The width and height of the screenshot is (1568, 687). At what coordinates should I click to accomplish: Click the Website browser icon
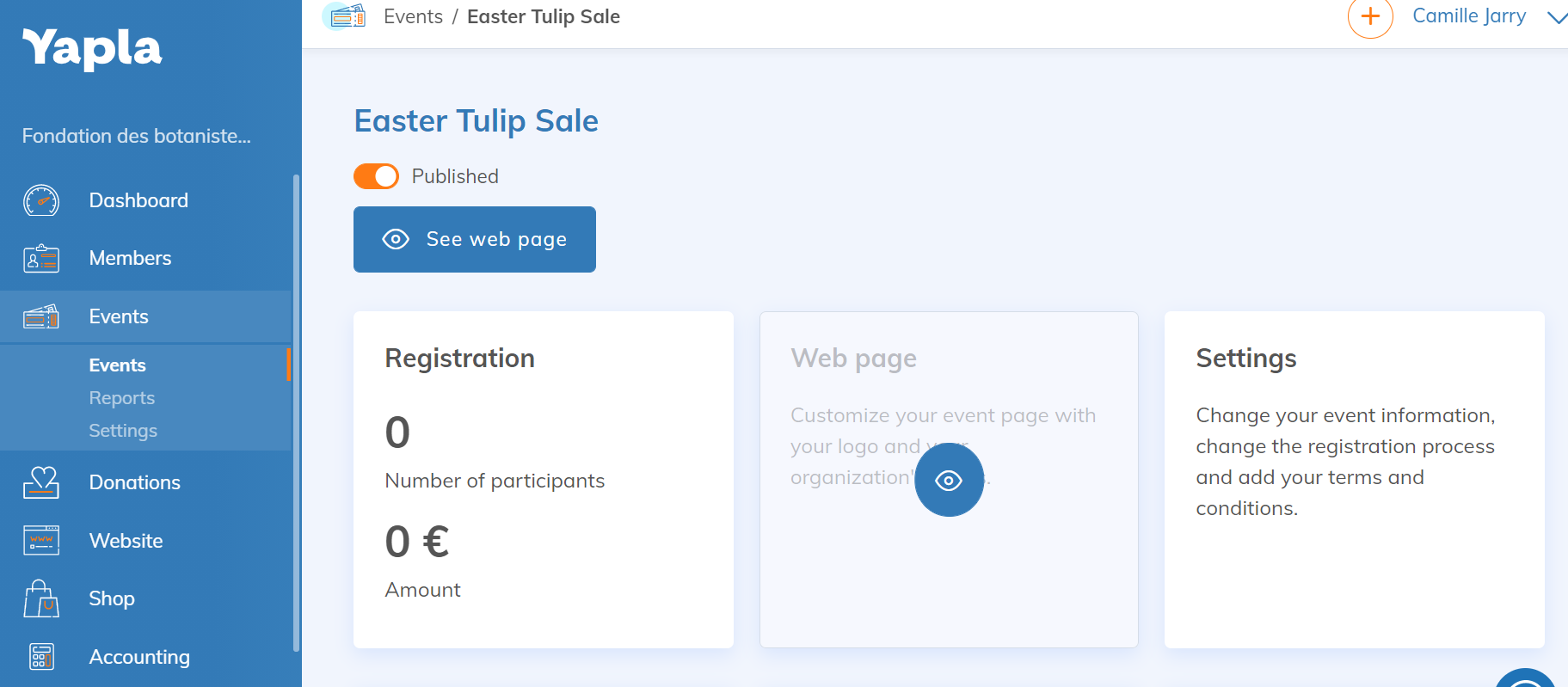pos(41,540)
